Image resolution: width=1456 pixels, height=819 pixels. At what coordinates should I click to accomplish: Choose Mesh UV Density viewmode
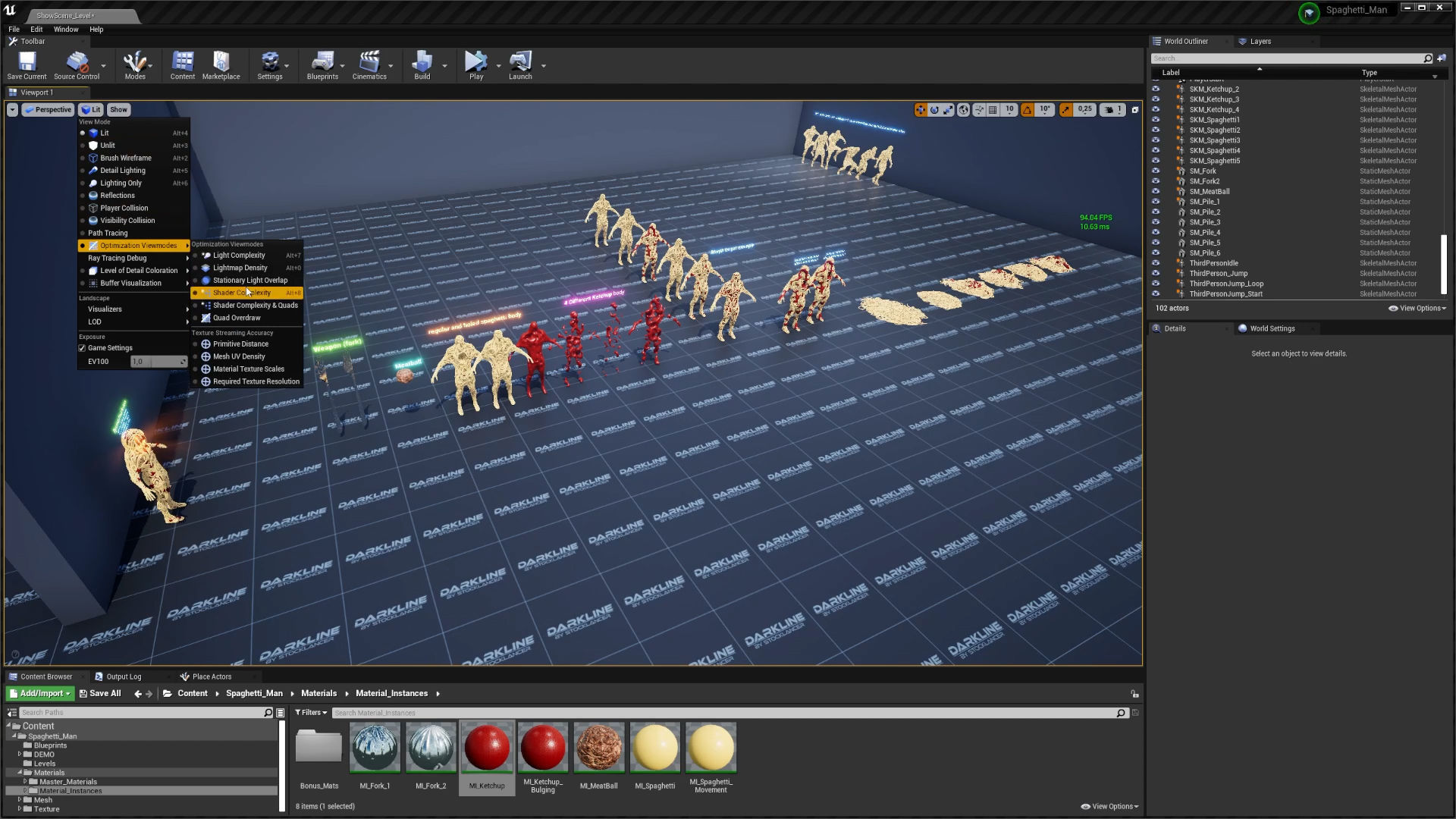click(247, 356)
